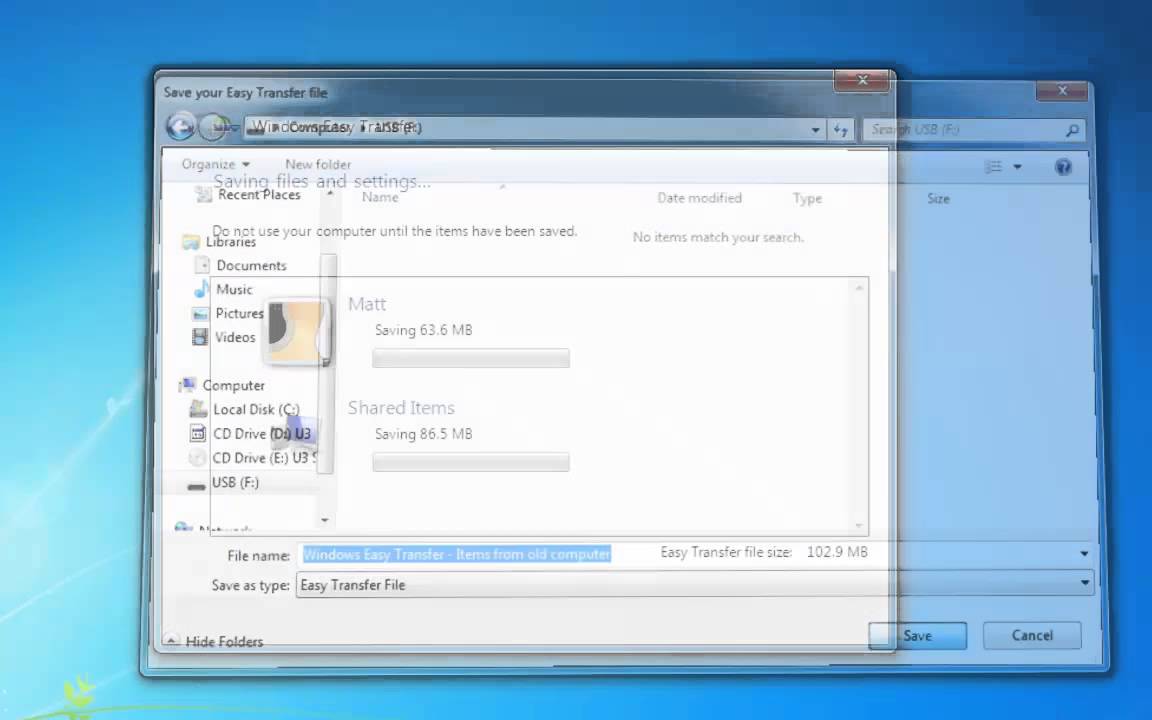The width and height of the screenshot is (1152, 720).
Task: Click the transfer list scrollbar up arrow
Action: pos(859,288)
